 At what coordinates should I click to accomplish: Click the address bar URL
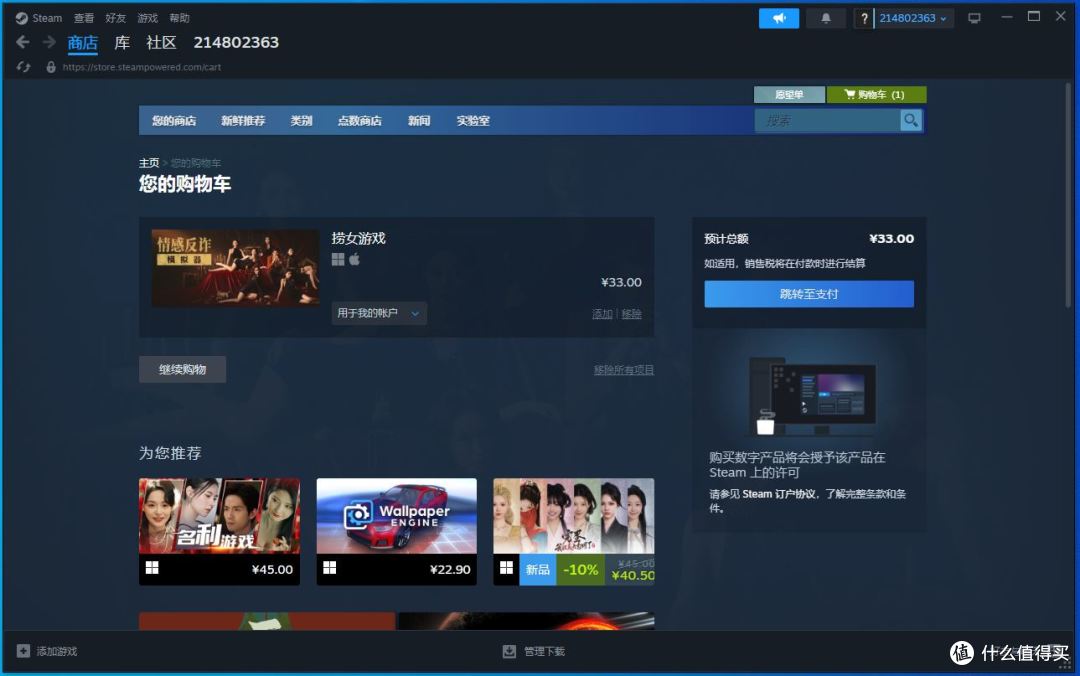(142, 67)
